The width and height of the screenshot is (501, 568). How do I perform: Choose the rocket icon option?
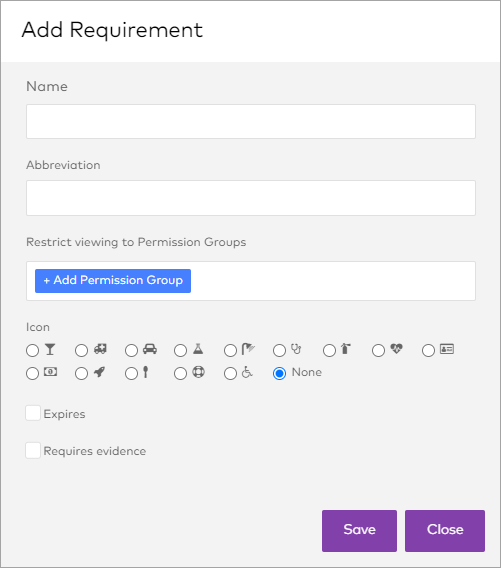click(x=82, y=373)
